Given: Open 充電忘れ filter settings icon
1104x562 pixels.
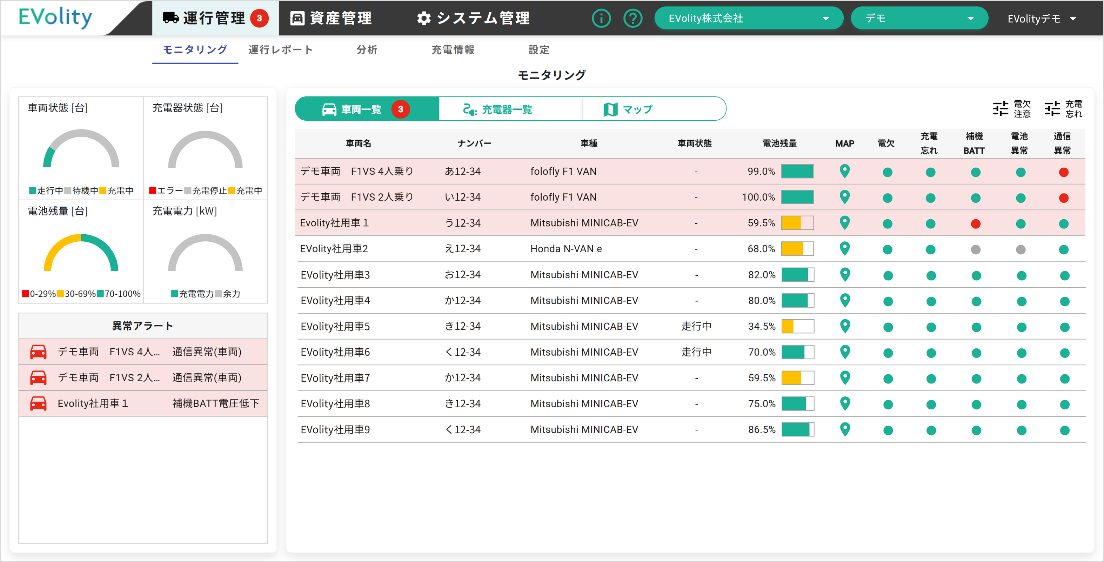Looking at the screenshot, I should pyautogui.click(x=1052, y=108).
